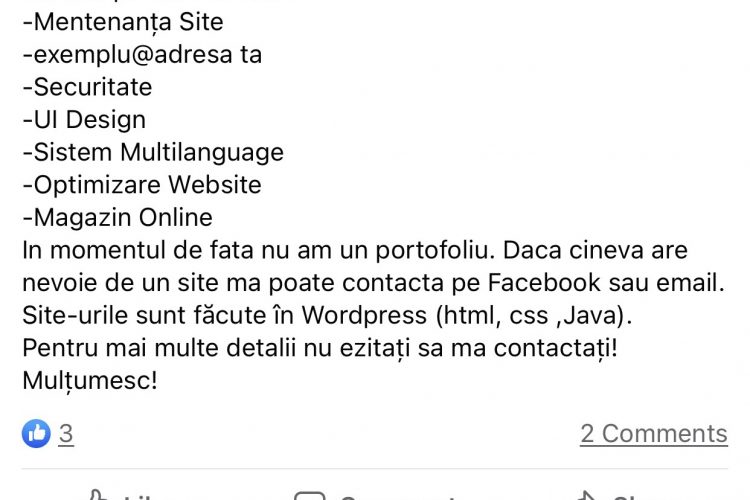Select the exemplu@adresa ta text
Viewport: 750px width, 500px height.
point(142,54)
